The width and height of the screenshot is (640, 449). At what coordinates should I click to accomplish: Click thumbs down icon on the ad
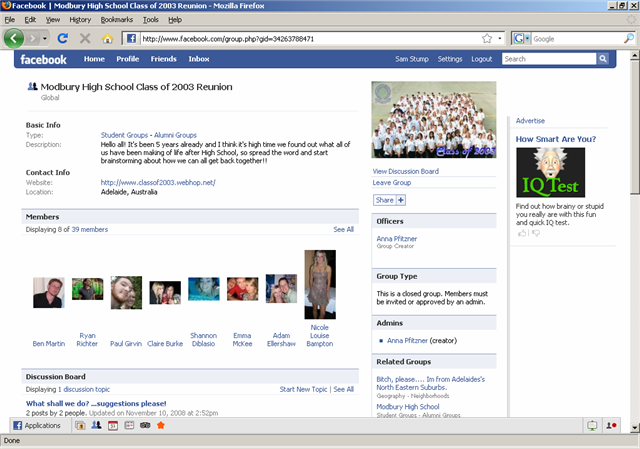pos(536,233)
